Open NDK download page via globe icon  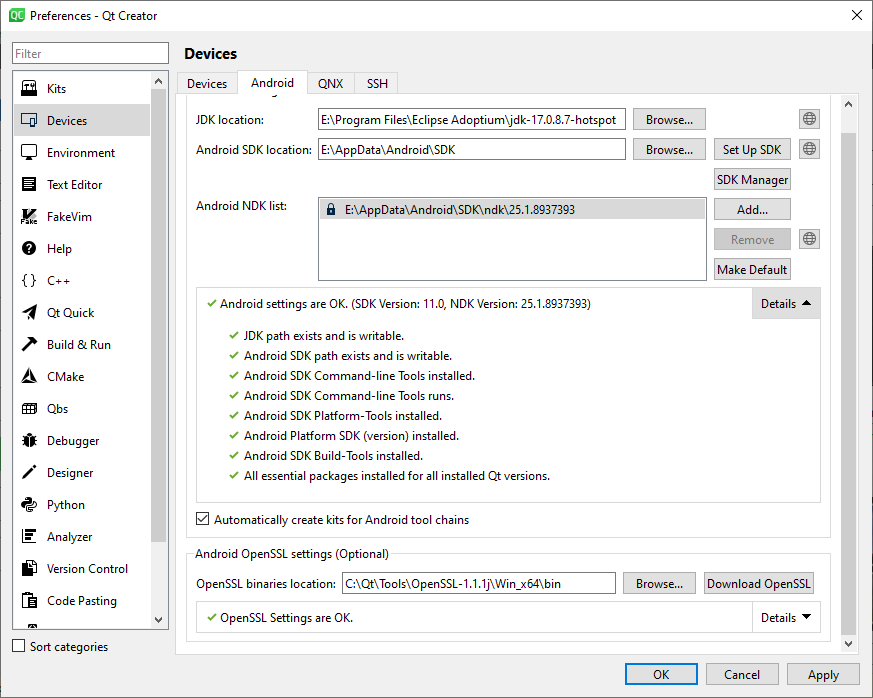(810, 239)
